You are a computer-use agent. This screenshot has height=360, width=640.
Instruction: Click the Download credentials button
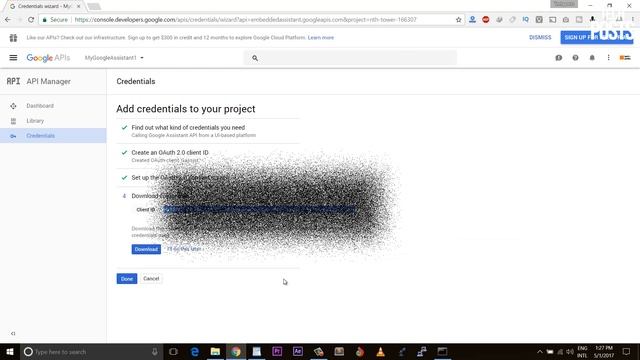[146, 249]
